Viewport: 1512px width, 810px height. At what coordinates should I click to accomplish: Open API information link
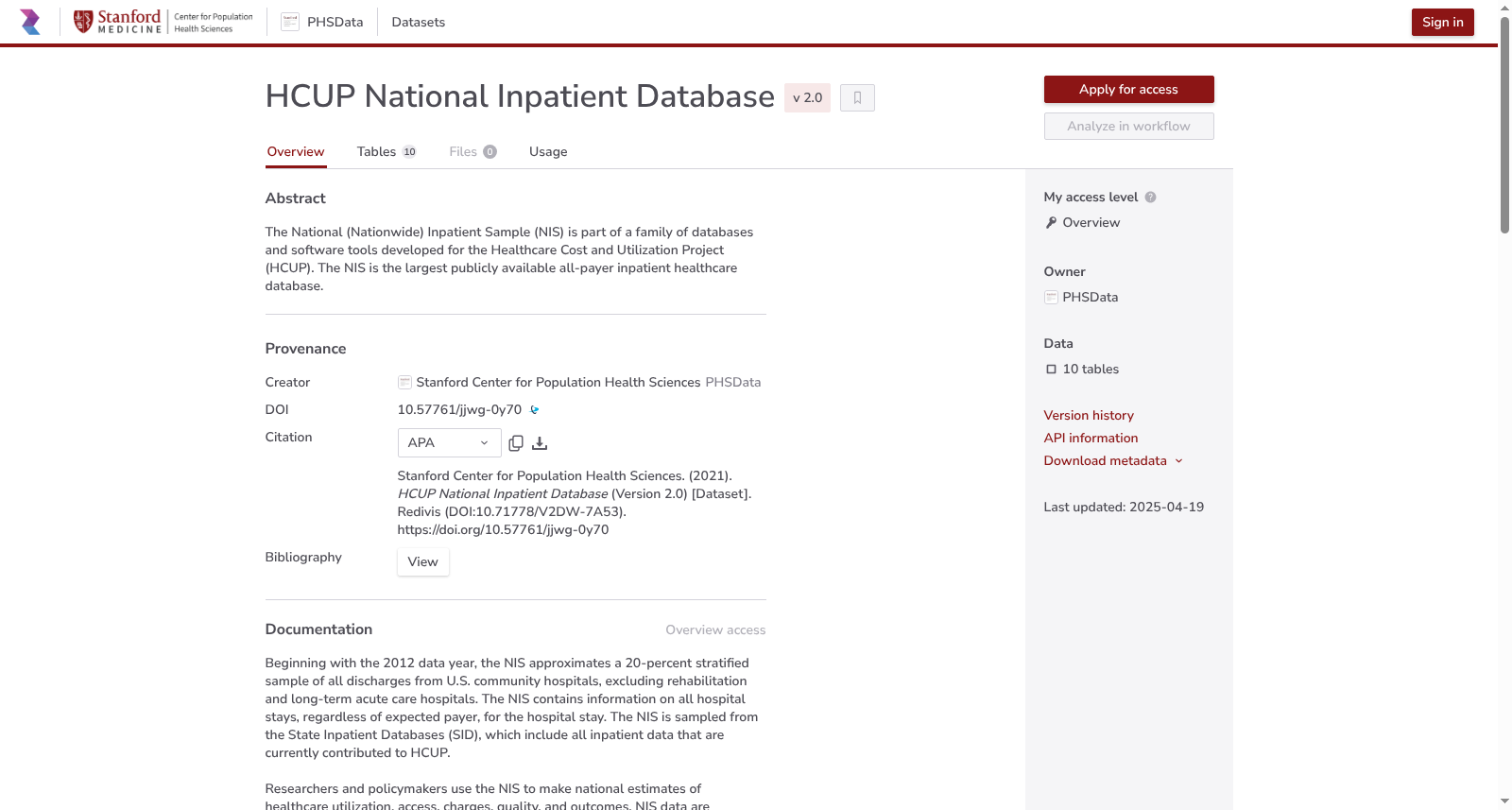[x=1091, y=439]
